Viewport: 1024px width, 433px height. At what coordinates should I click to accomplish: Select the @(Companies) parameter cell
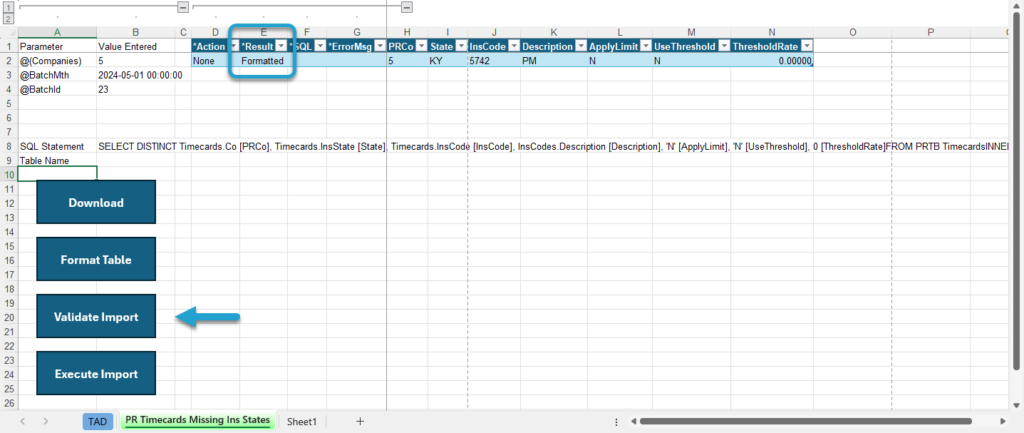pyautogui.click(x=57, y=61)
